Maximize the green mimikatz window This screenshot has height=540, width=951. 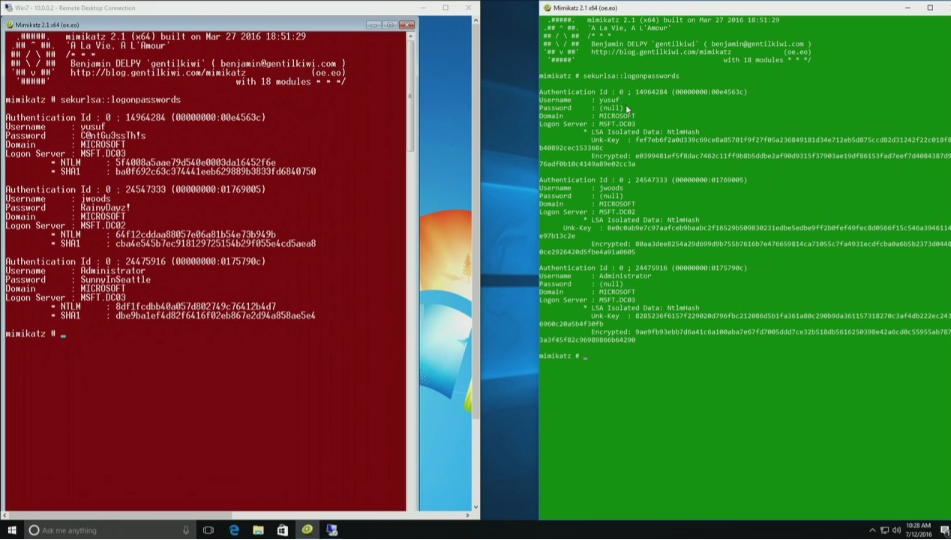930,8
